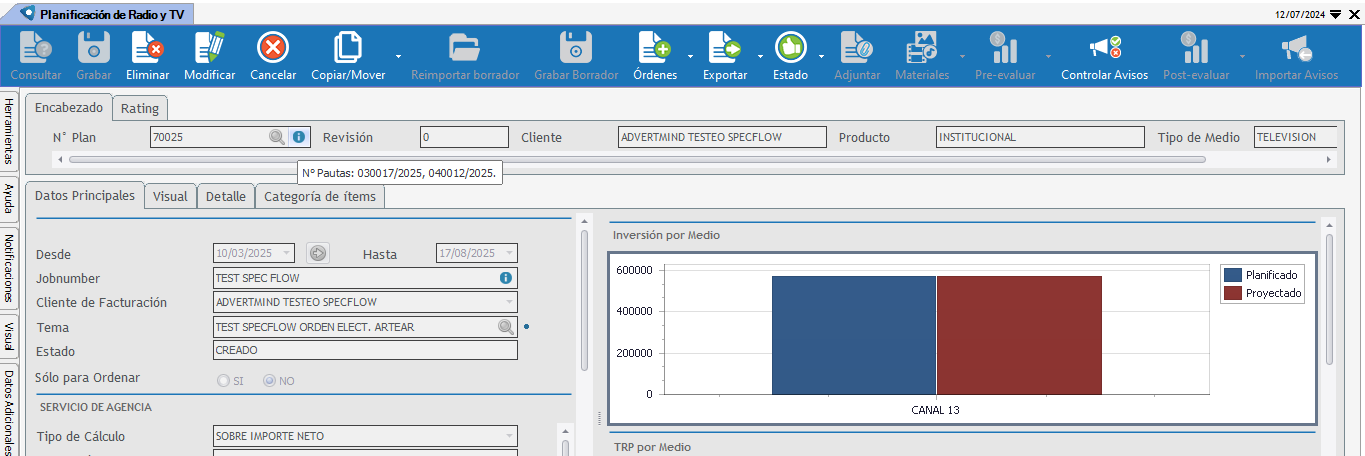Click Reimportar borrador folder icon
Image resolution: width=1365 pixels, height=456 pixels.
(x=465, y=47)
